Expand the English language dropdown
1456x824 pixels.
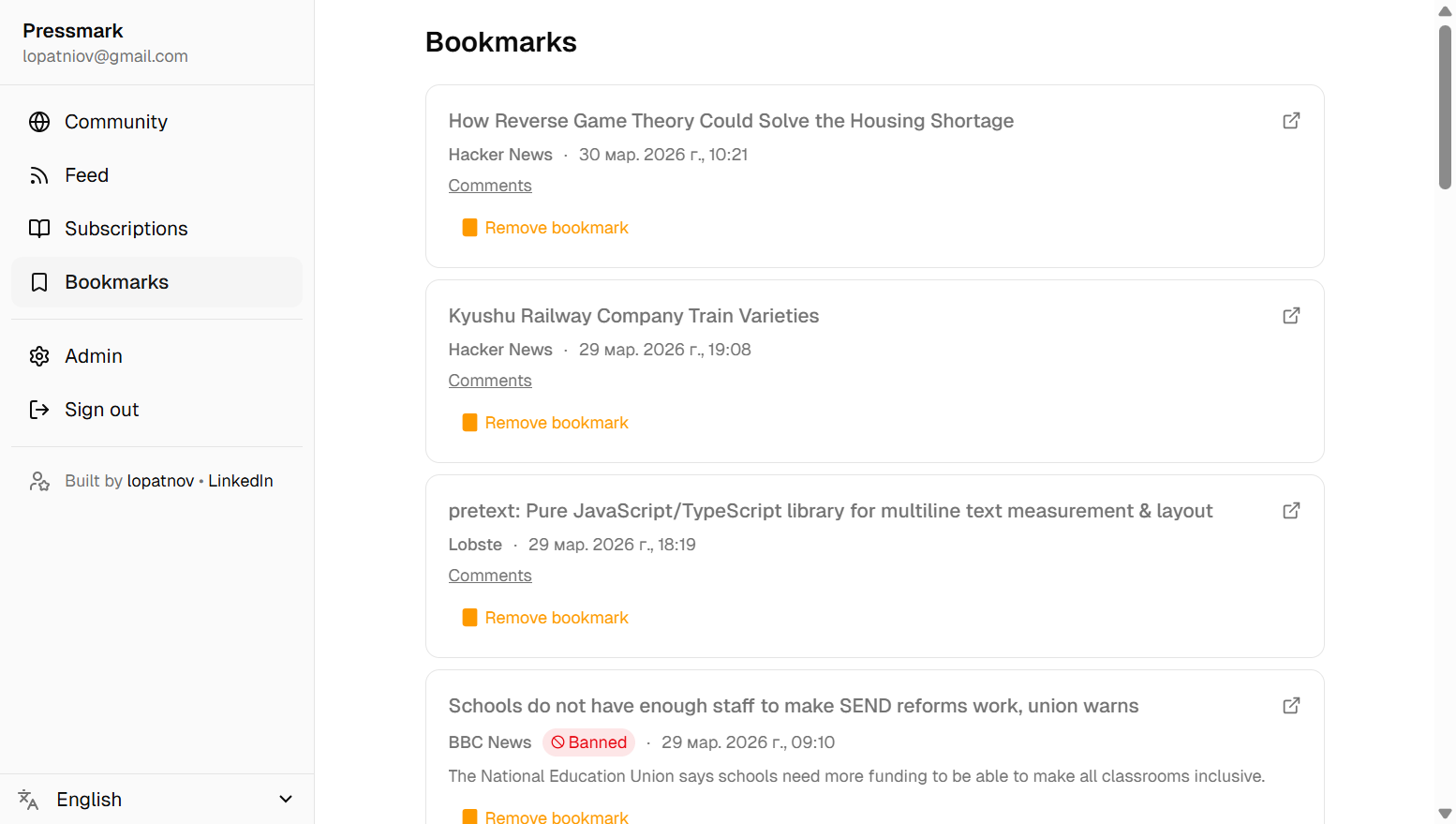click(285, 799)
